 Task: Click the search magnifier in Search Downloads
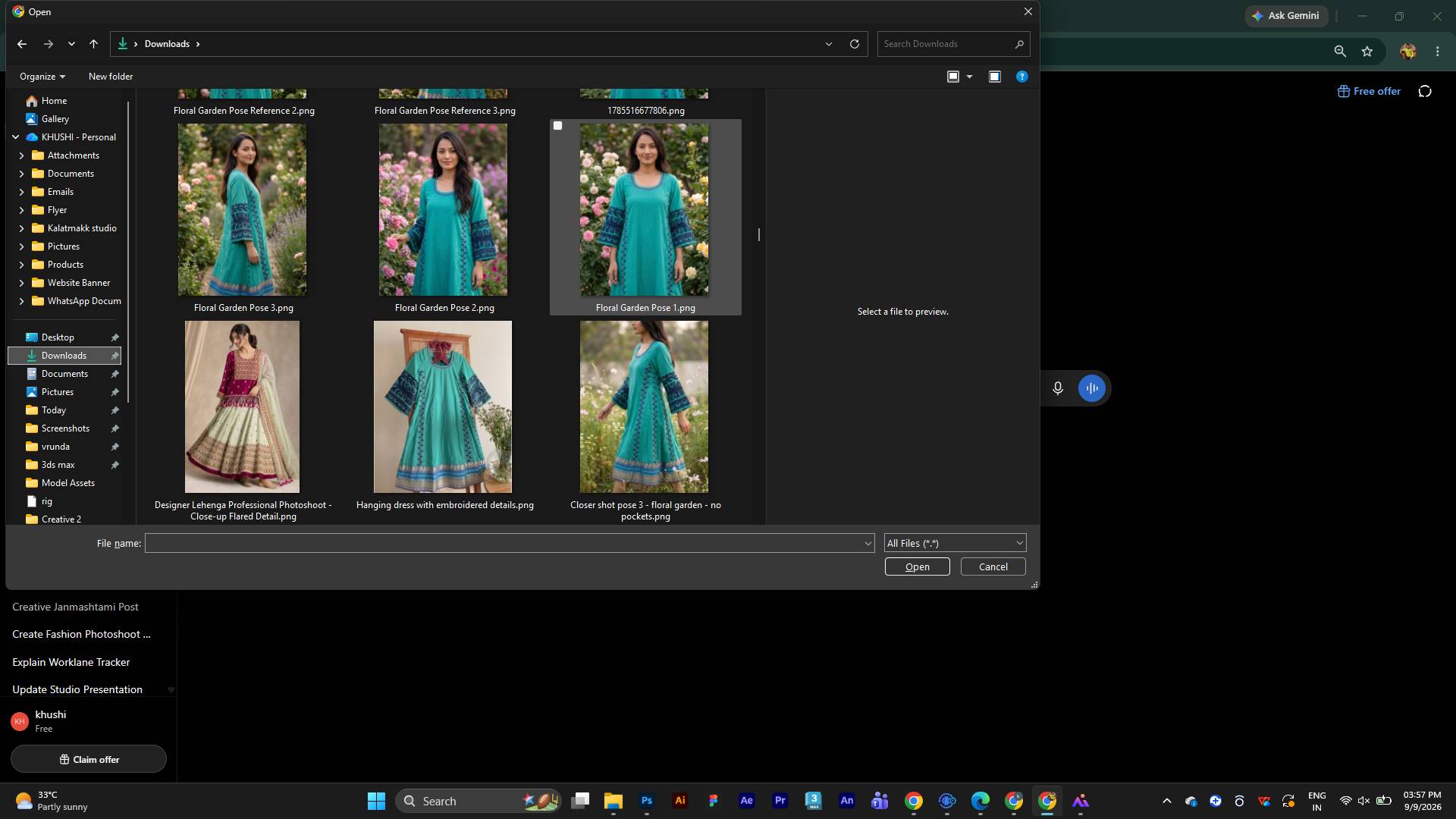[x=1019, y=44]
